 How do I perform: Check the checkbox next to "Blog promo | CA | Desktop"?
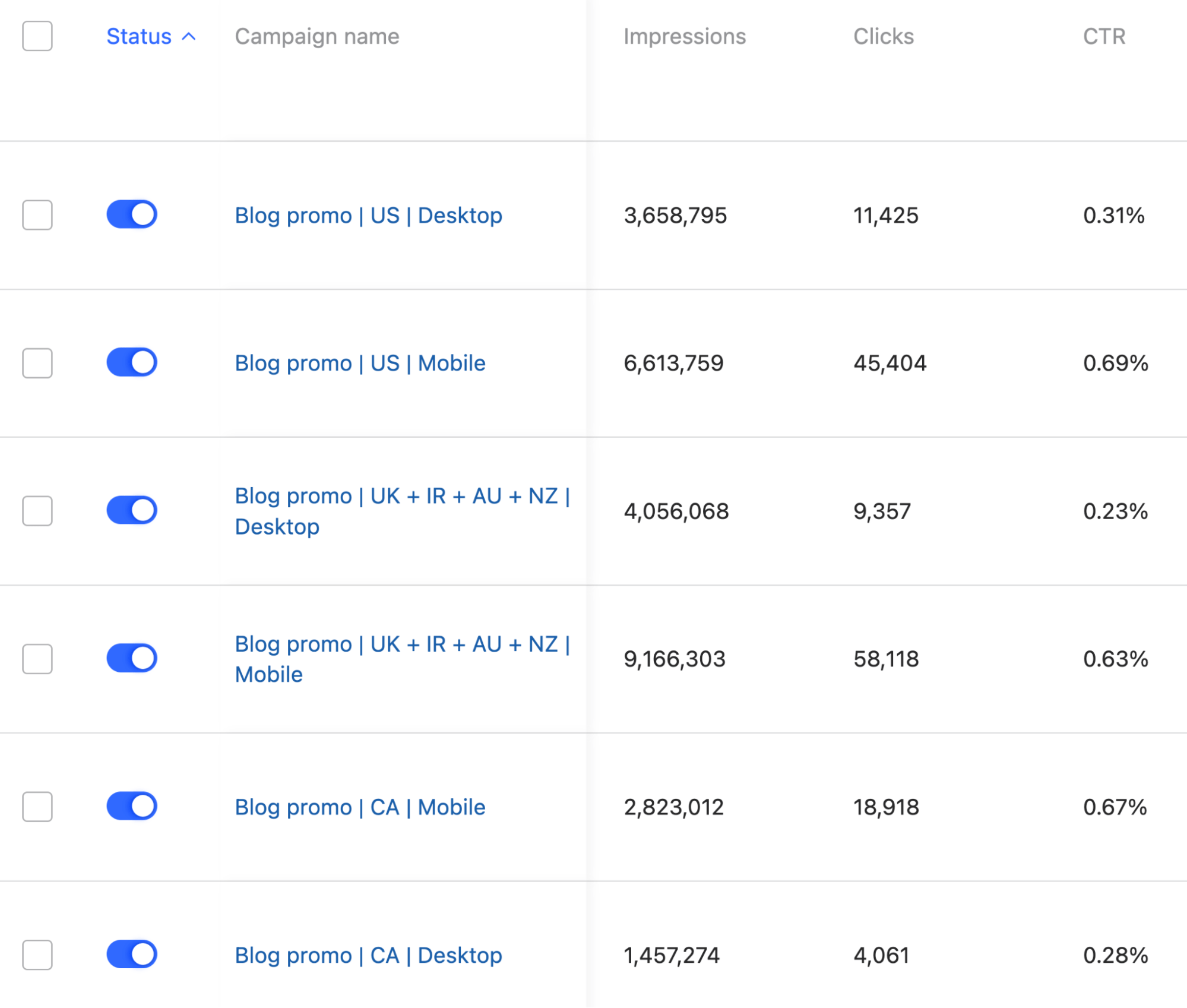click(37, 955)
